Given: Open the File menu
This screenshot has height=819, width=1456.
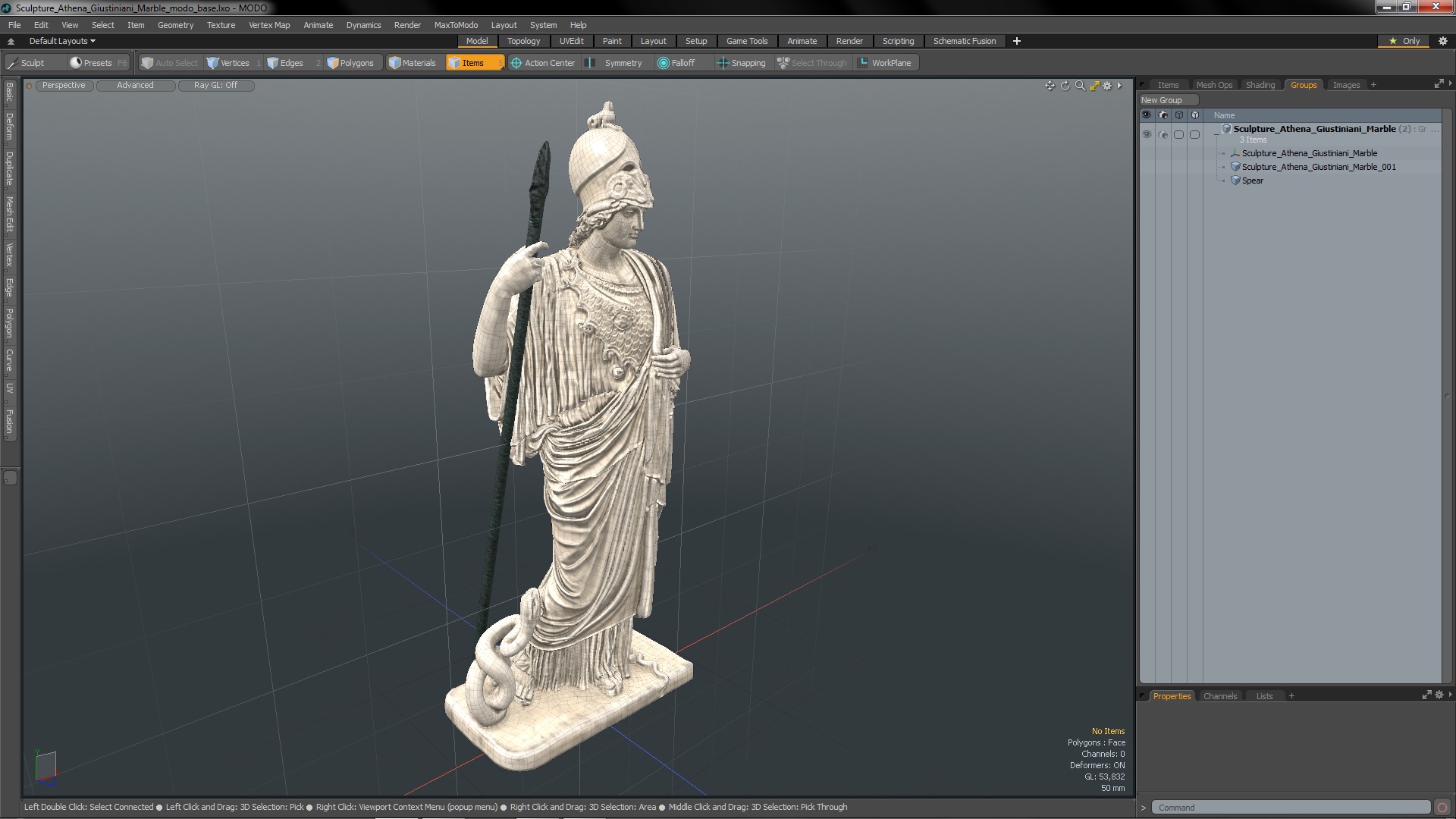Looking at the screenshot, I should tap(14, 25).
